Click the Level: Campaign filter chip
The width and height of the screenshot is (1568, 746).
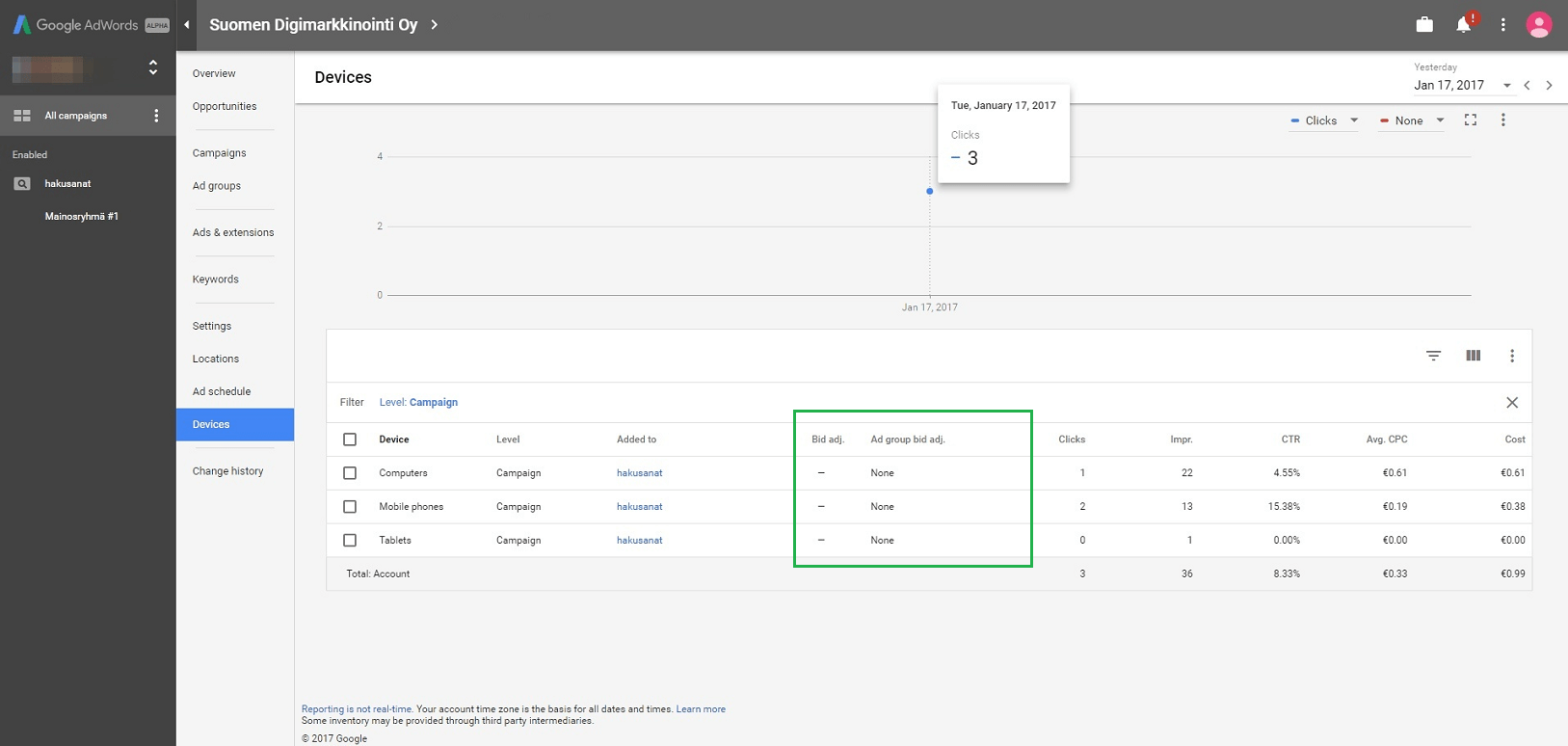point(418,403)
